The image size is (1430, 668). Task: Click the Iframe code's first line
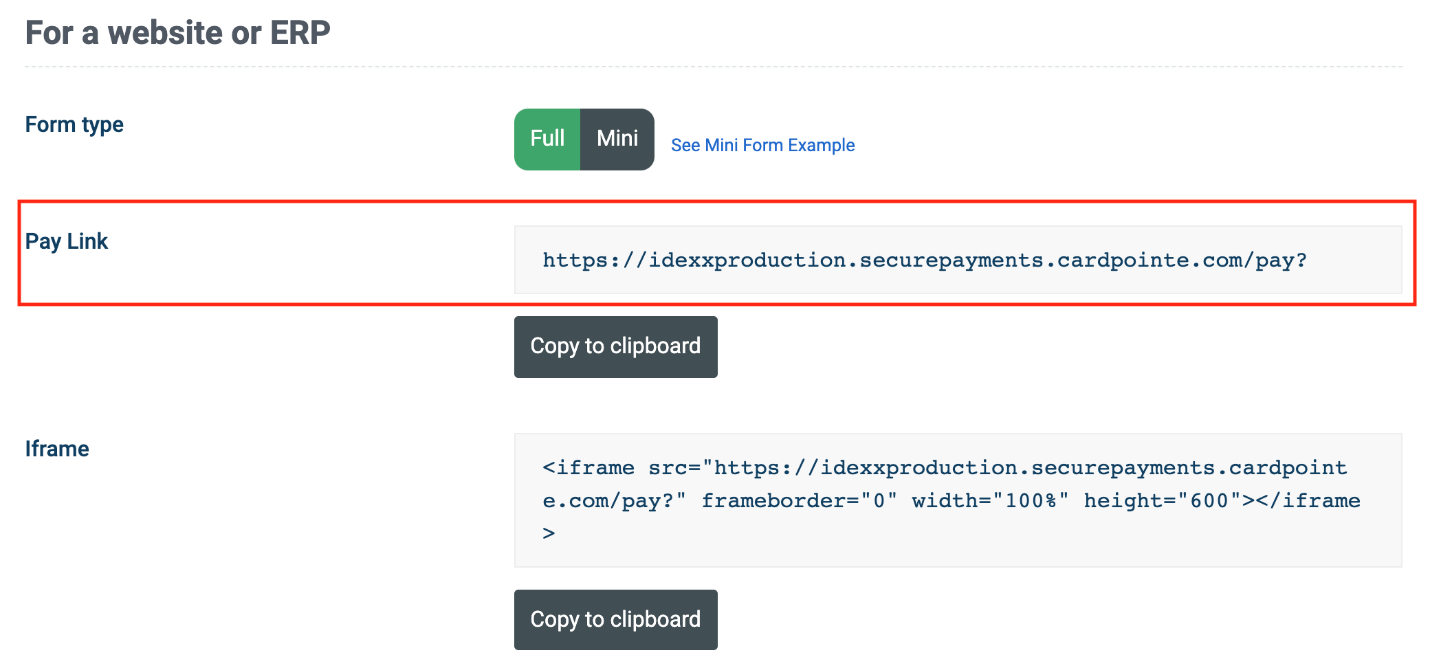point(944,468)
